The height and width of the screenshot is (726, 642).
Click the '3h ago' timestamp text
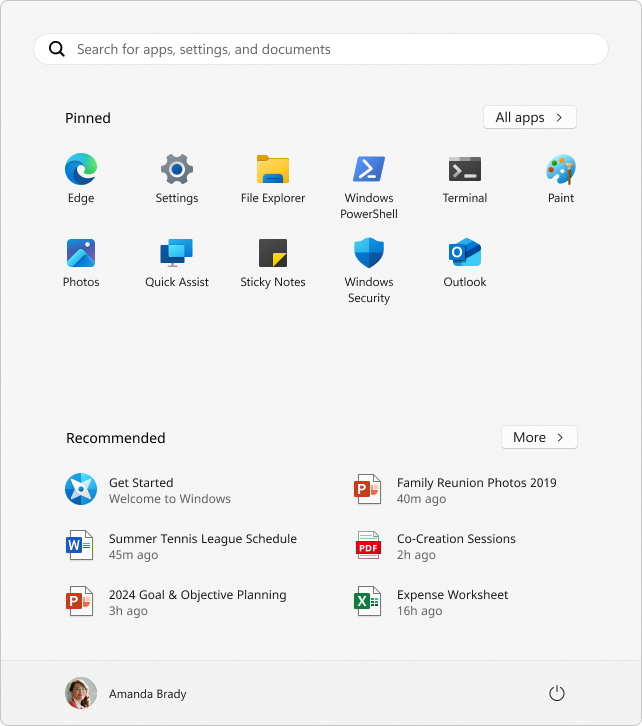(x=128, y=611)
